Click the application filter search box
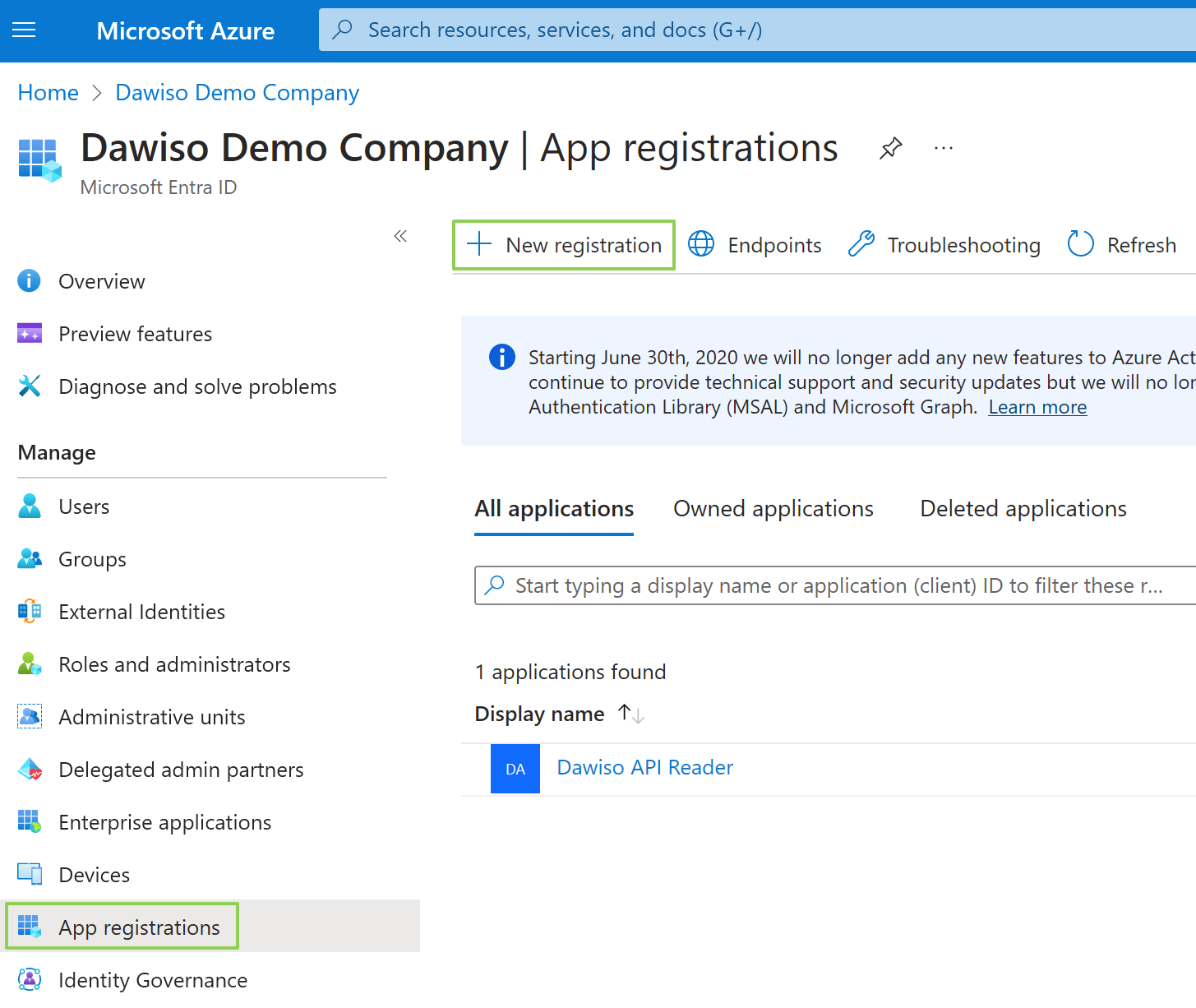 834,585
